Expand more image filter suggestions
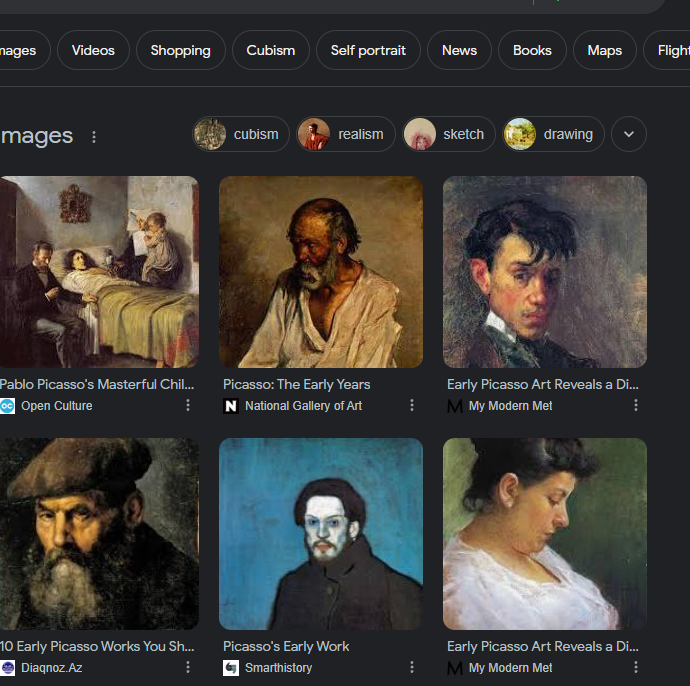 click(629, 134)
